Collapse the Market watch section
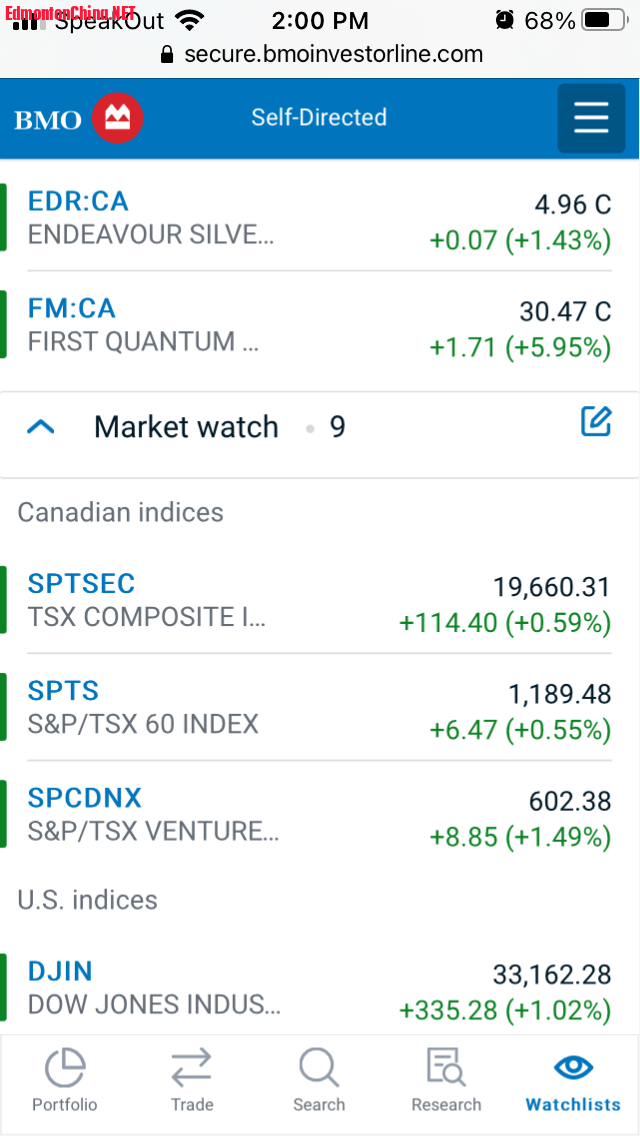Viewport: 640px width, 1136px height. [x=41, y=427]
